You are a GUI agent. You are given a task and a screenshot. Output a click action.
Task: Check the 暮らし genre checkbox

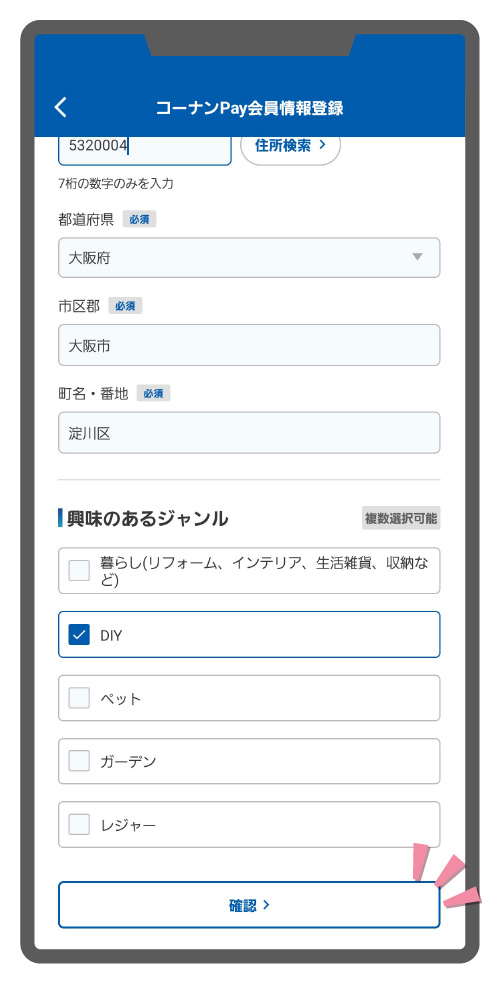[x=79, y=570]
